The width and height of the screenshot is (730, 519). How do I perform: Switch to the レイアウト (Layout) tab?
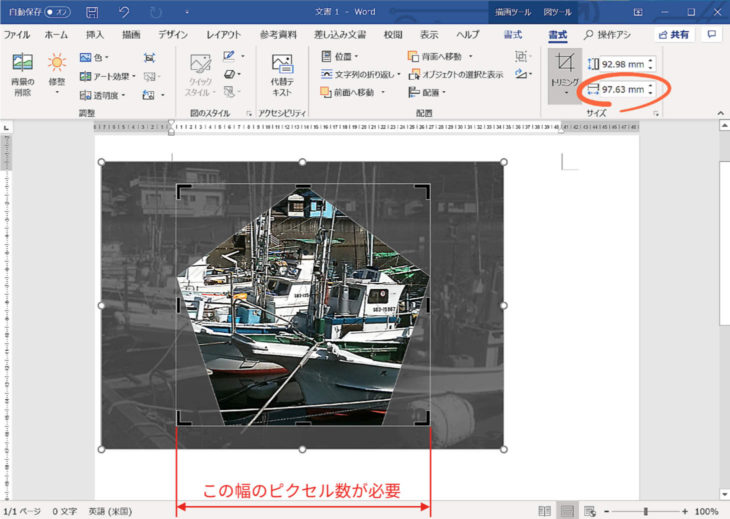click(223, 34)
